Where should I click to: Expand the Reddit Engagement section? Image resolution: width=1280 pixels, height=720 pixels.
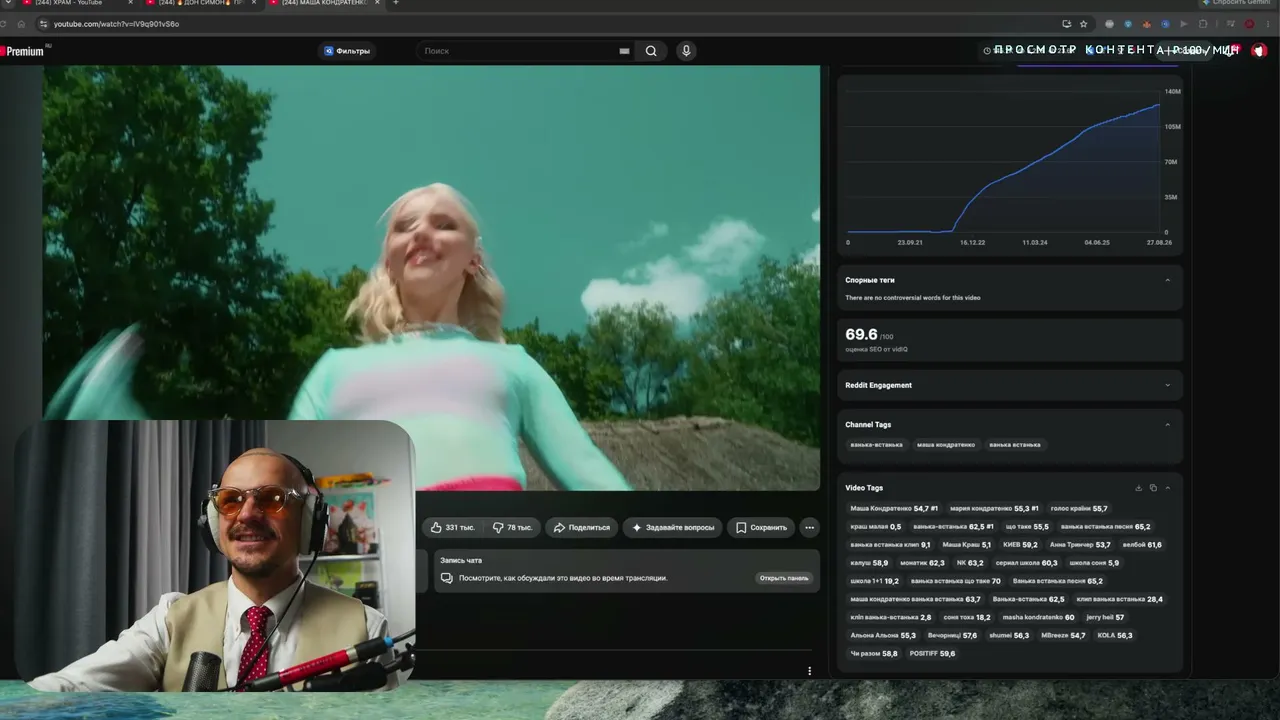[x=1167, y=385]
